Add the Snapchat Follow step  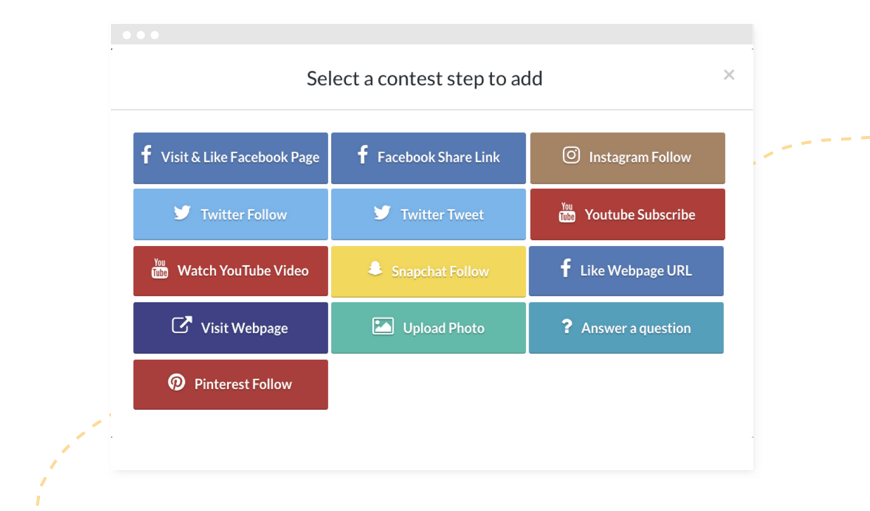(x=428, y=271)
